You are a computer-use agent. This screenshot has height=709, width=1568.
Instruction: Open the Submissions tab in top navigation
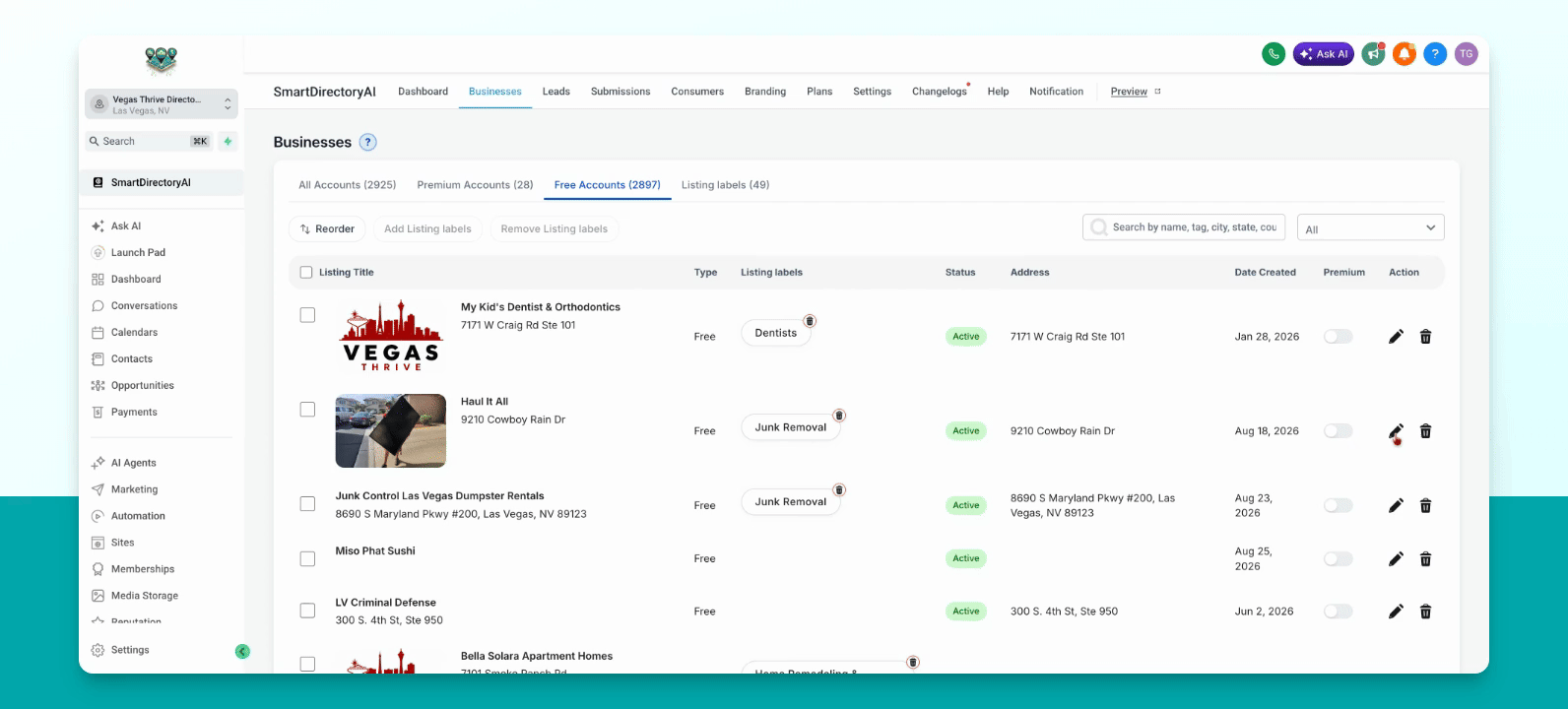(x=621, y=92)
